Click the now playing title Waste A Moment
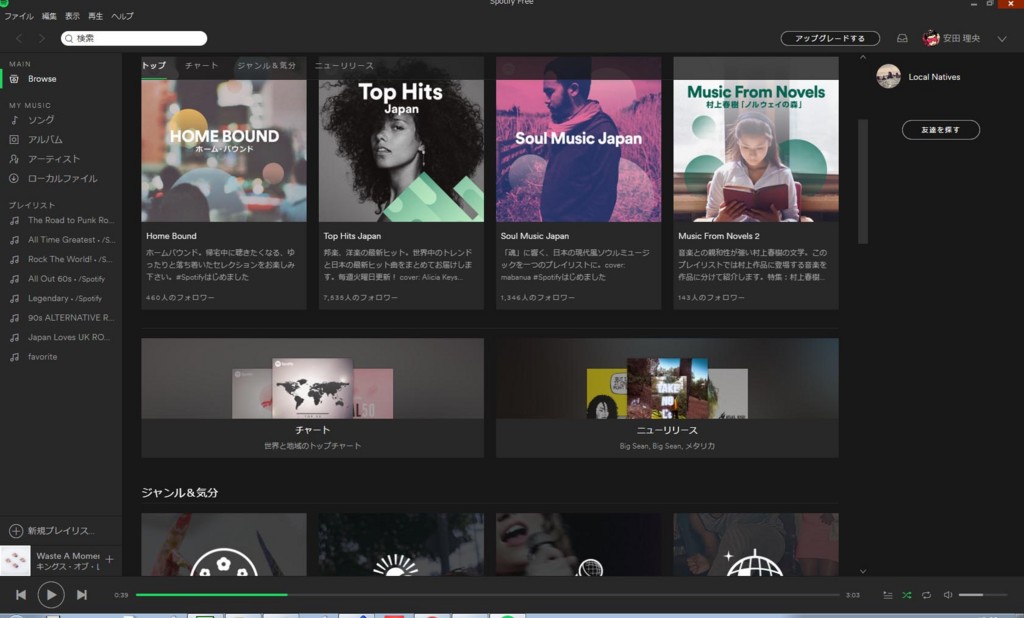 click(x=68, y=556)
